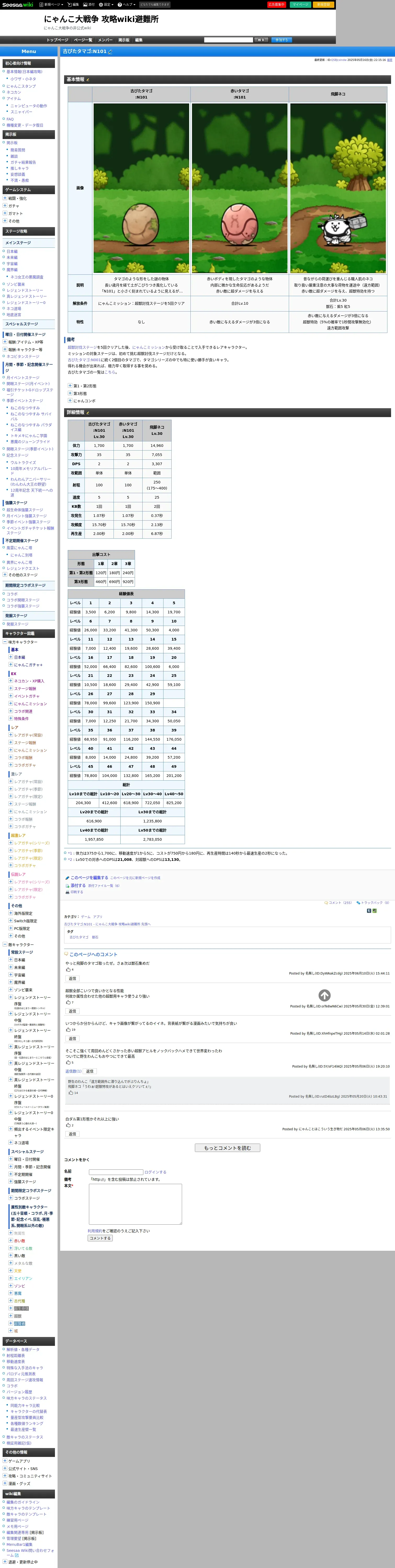
Task: Click the 赤いタマゴ:N101 character image
Action: point(240,188)
